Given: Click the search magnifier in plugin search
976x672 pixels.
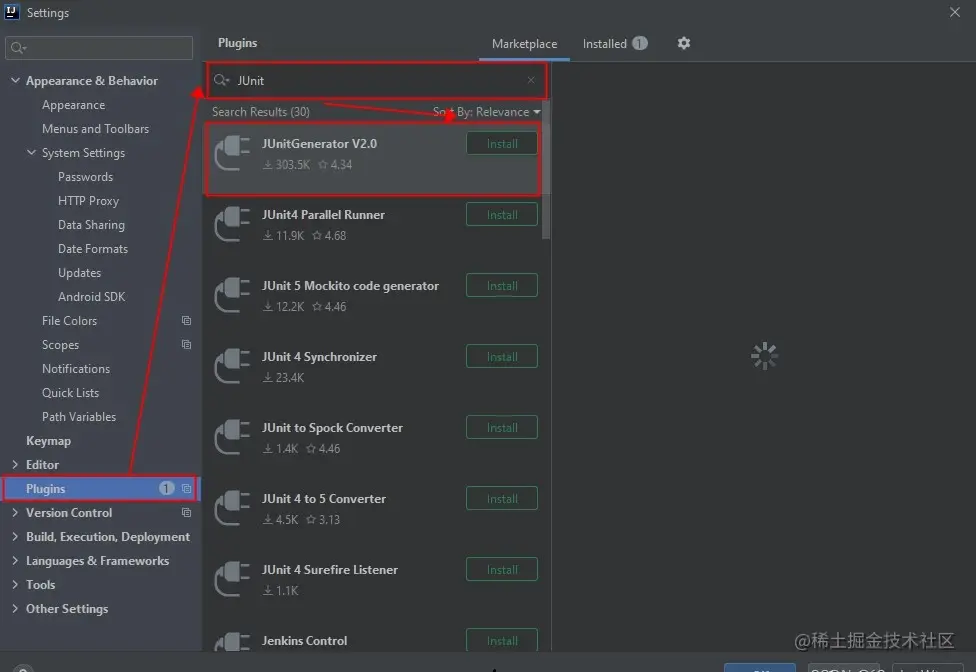Looking at the screenshot, I should [x=221, y=80].
